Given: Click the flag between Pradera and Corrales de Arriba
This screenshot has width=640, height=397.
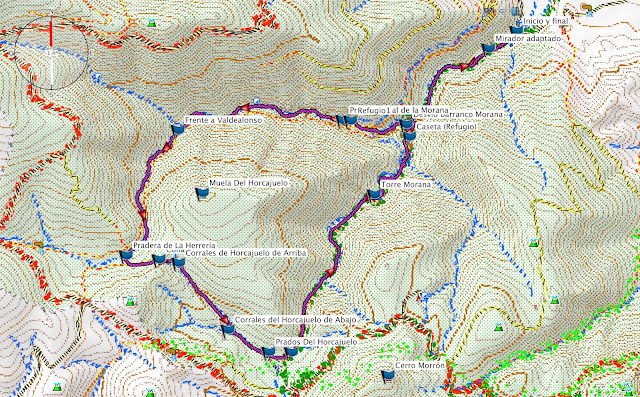Looking at the screenshot, I should (x=158, y=259).
